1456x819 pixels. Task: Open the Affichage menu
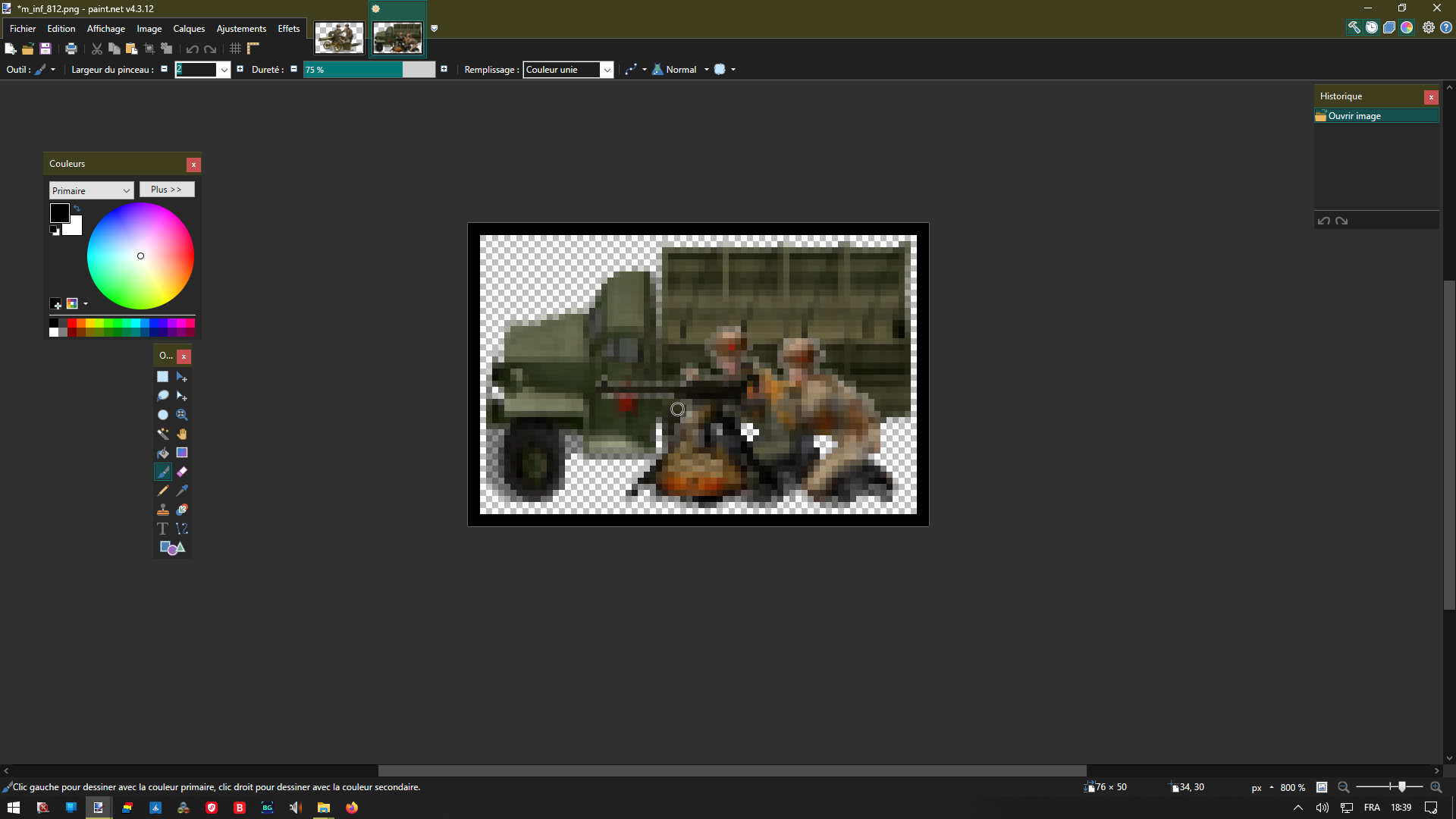[x=106, y=28]
